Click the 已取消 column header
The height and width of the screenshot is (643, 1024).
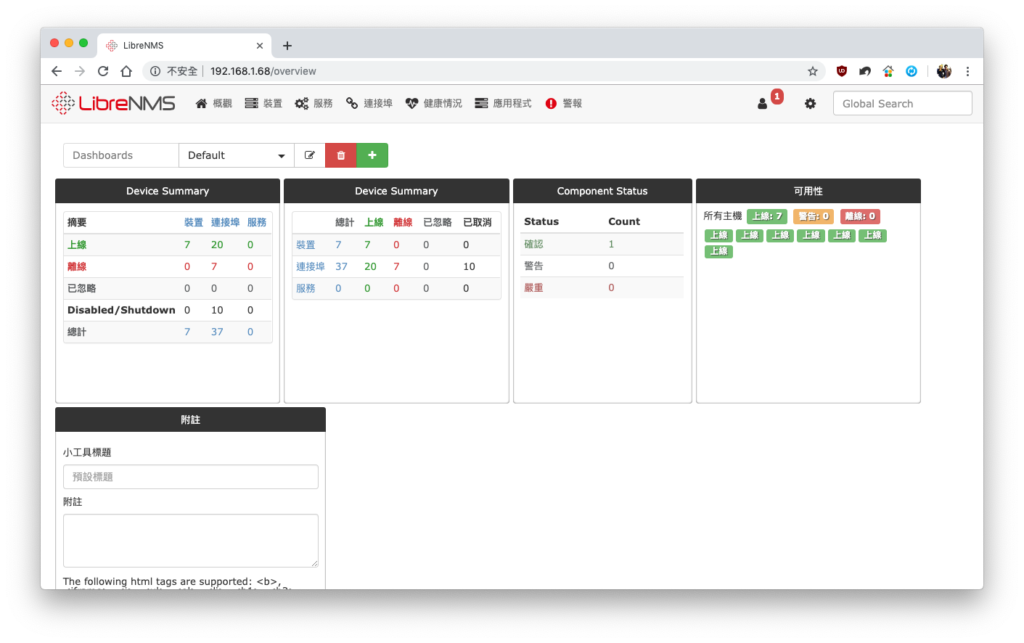click(477, 223)
